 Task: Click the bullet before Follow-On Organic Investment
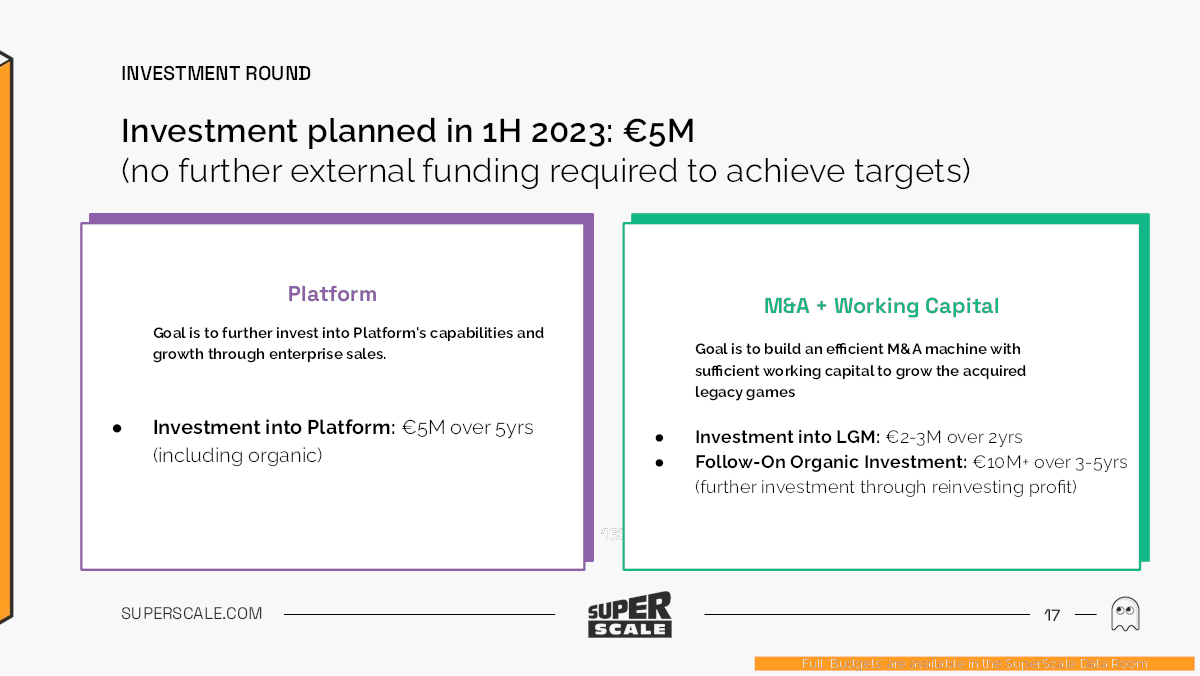tap(659, 463)
